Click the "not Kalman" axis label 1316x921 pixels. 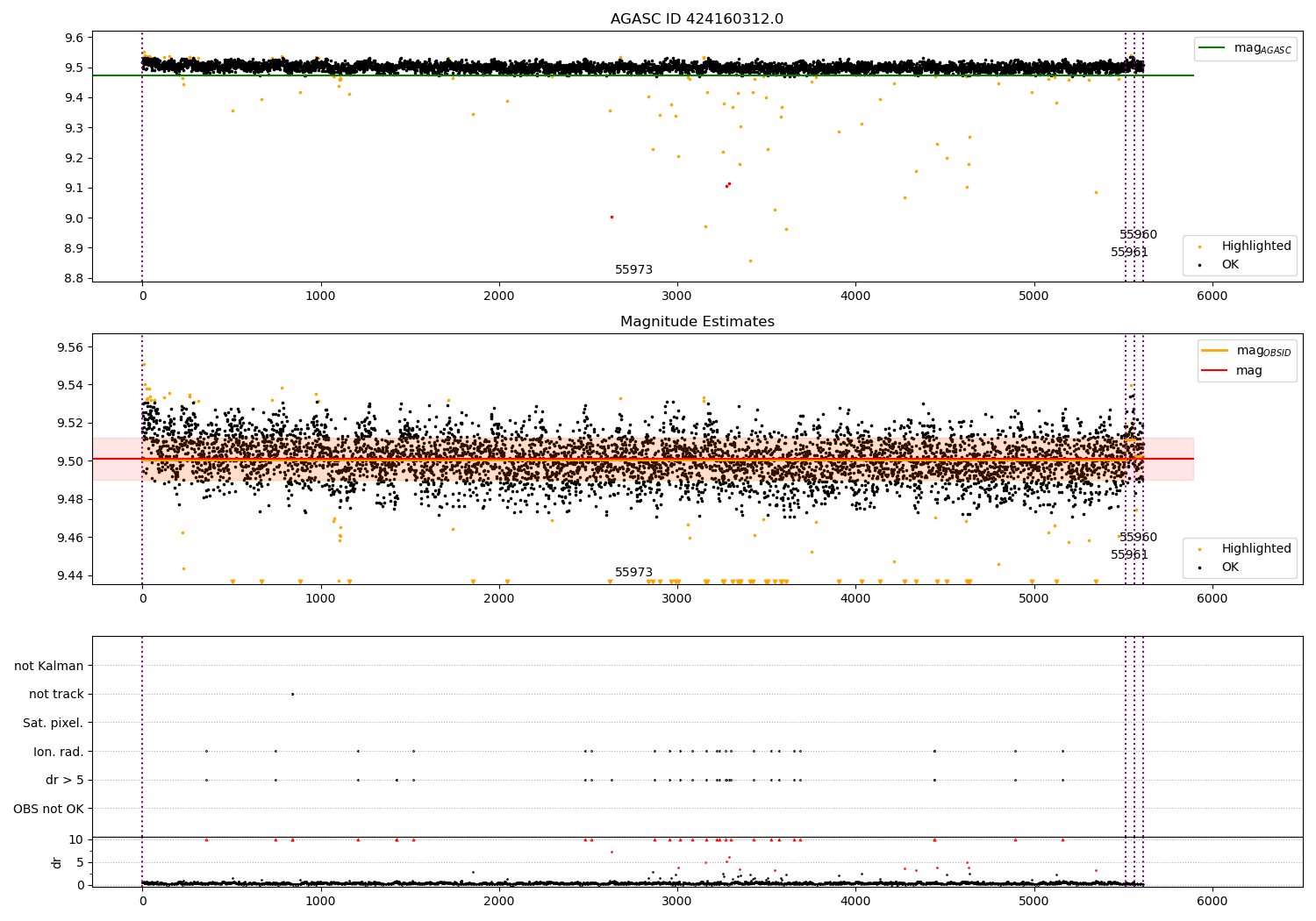pyautogui.click(x=49, y=666)
